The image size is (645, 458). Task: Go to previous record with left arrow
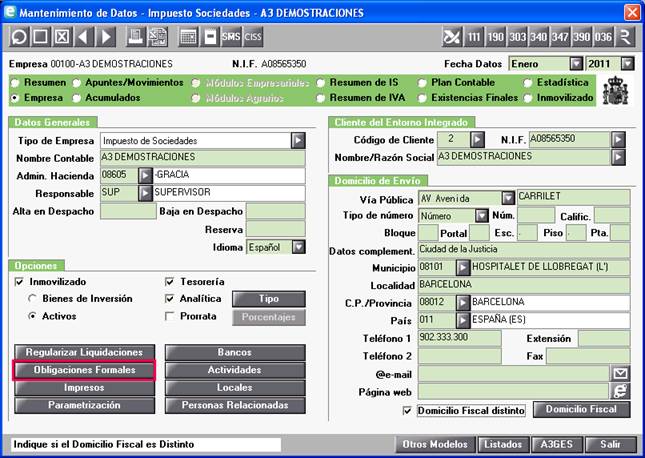(x=84, y=37)
